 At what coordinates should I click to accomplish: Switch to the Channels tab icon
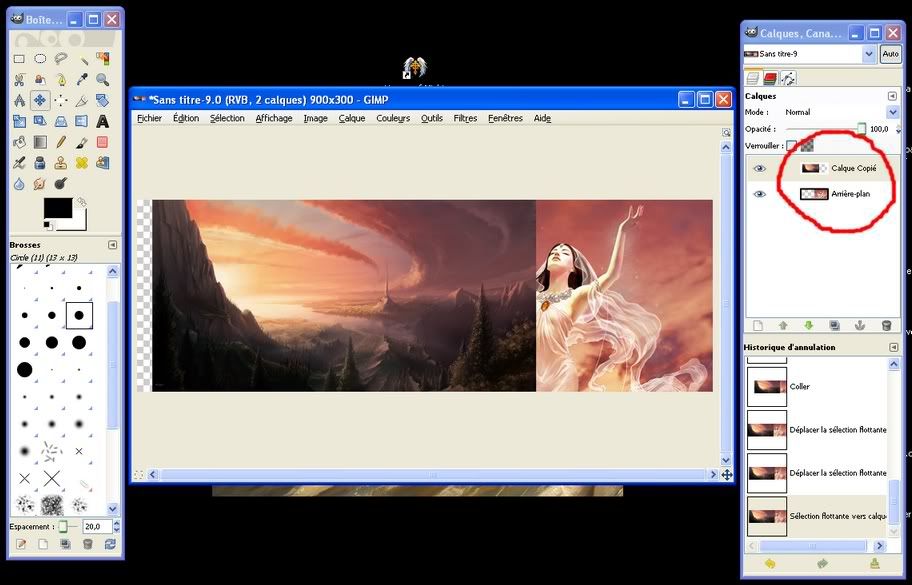[x=771, y=78]
